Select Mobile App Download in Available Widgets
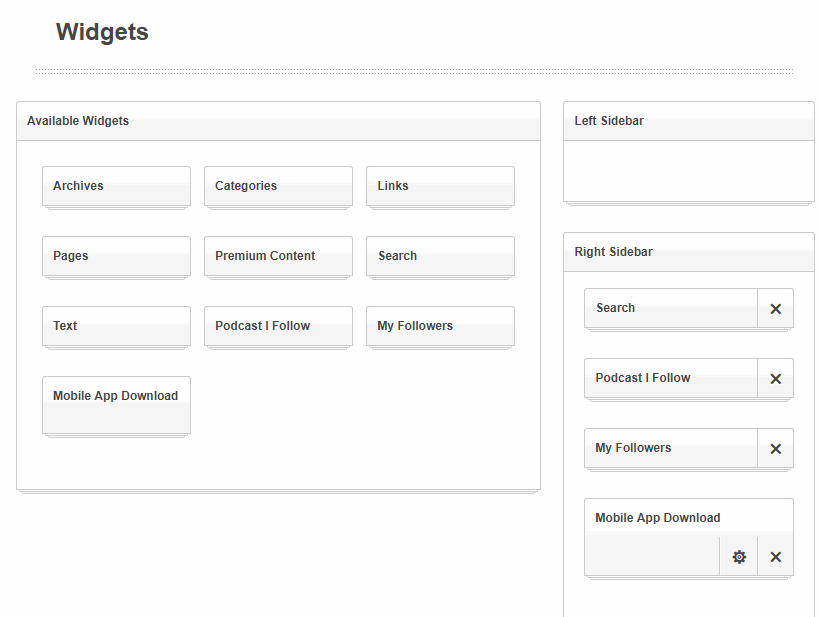 pos(116,404)
